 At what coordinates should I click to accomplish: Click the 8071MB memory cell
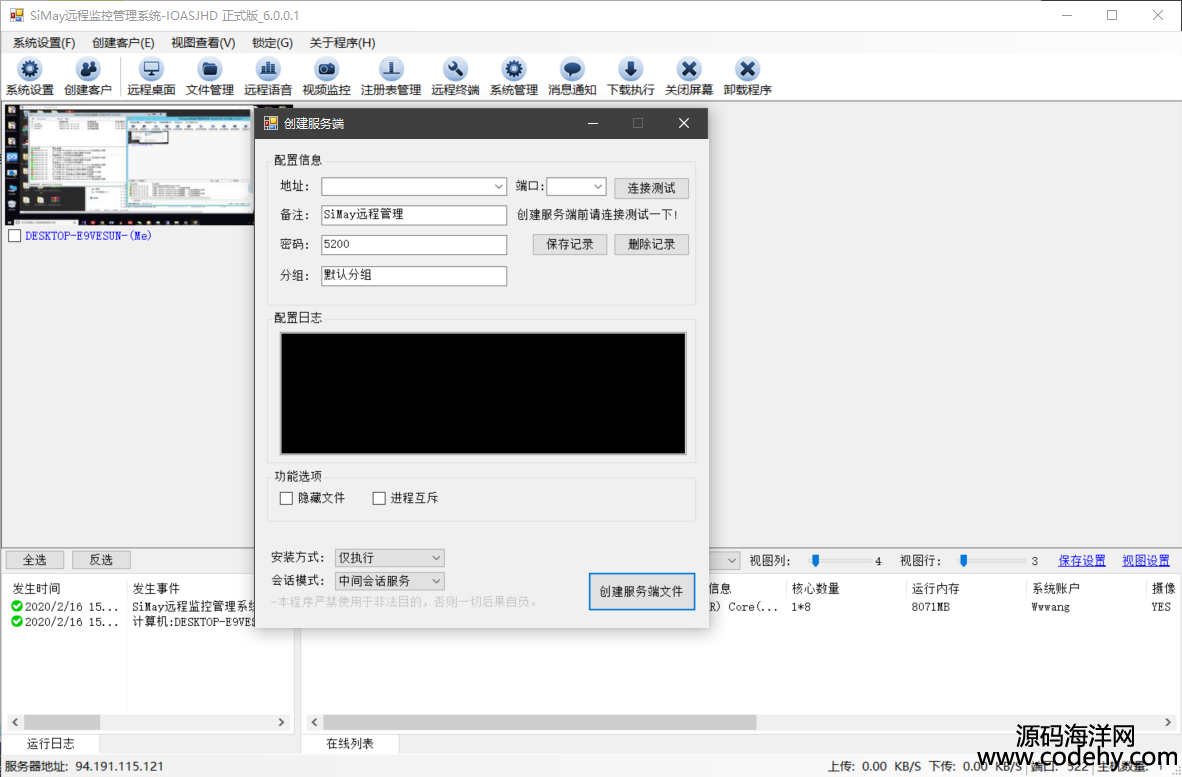click(930, 607)
